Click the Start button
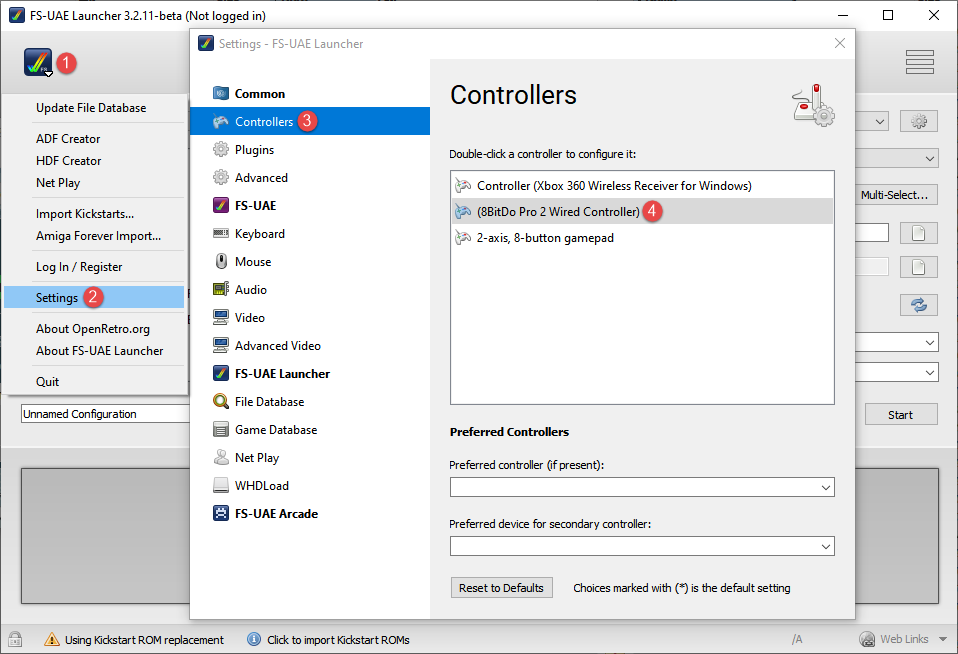Viewport: 958px width, 654px height. click(x=900, y=415)
